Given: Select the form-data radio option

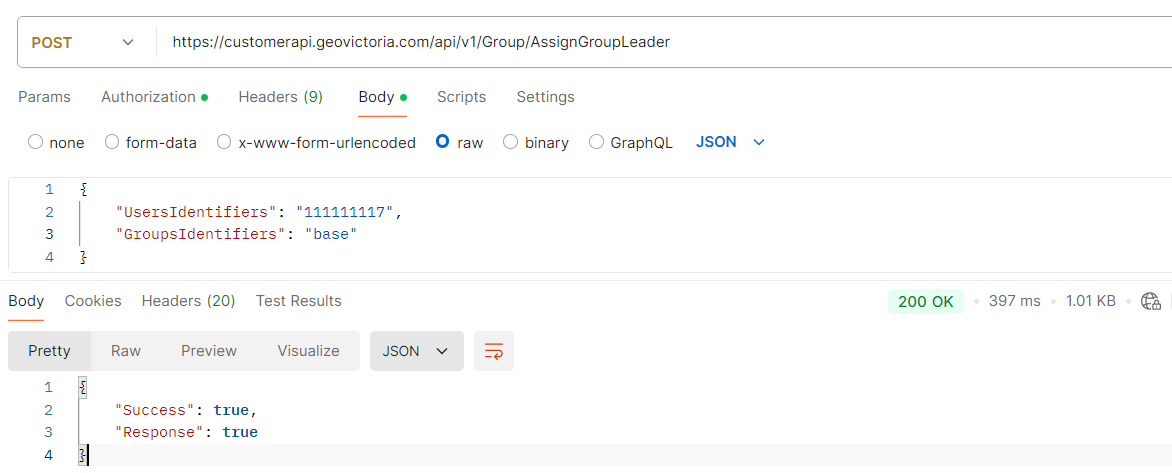Looking at the screenshot, I should pyautogui.click(x=112, y=142).
